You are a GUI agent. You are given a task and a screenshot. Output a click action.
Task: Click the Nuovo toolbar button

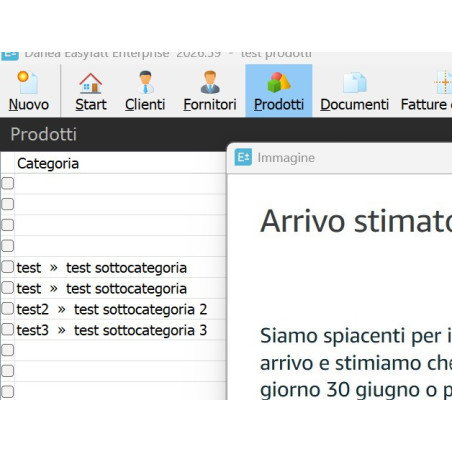29,91
